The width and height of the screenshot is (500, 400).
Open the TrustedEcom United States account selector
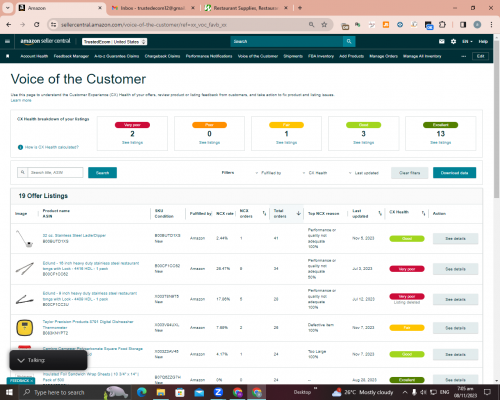[115, 42]
